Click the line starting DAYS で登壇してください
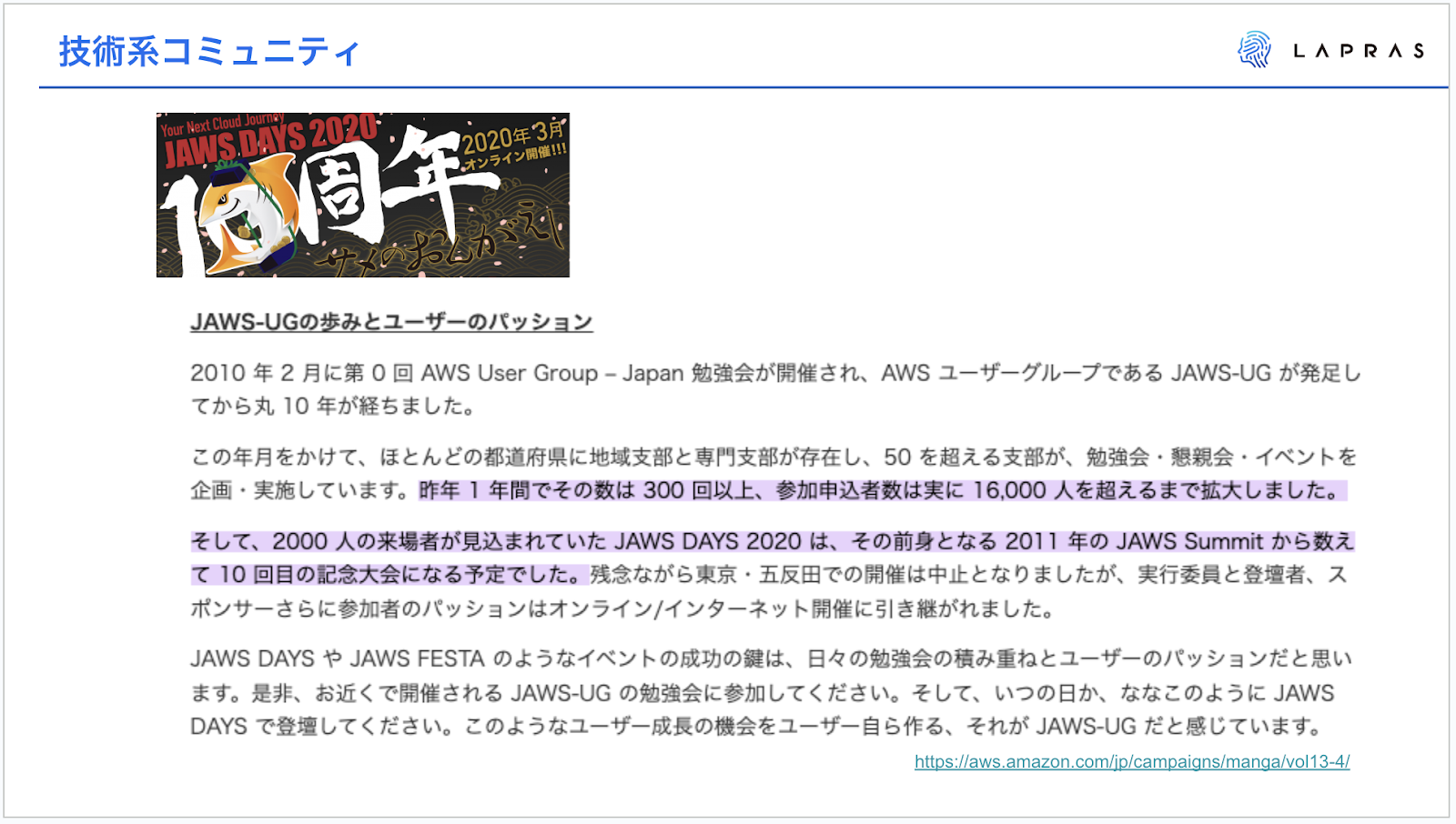The image size is (1456, 824). click(757, 727)
